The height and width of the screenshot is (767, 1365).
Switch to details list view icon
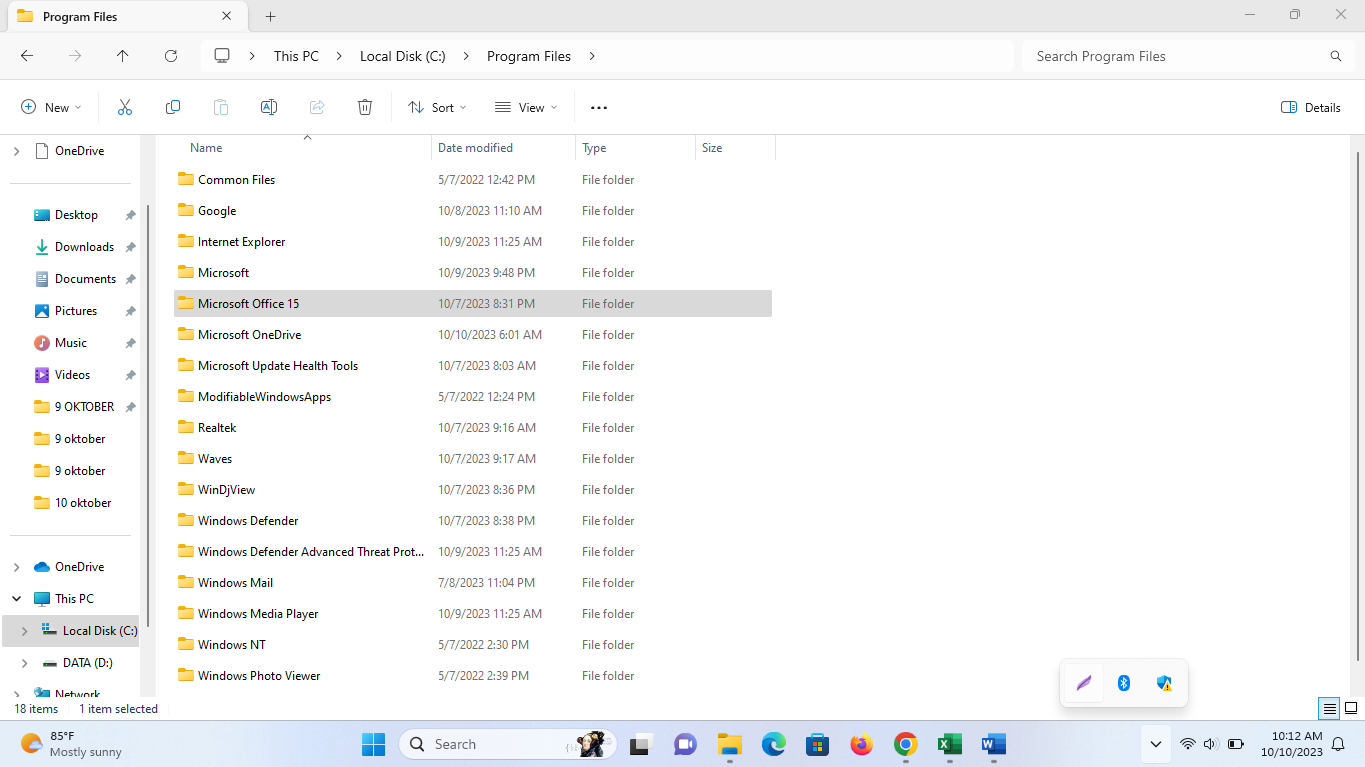[x=1329, y=709]
